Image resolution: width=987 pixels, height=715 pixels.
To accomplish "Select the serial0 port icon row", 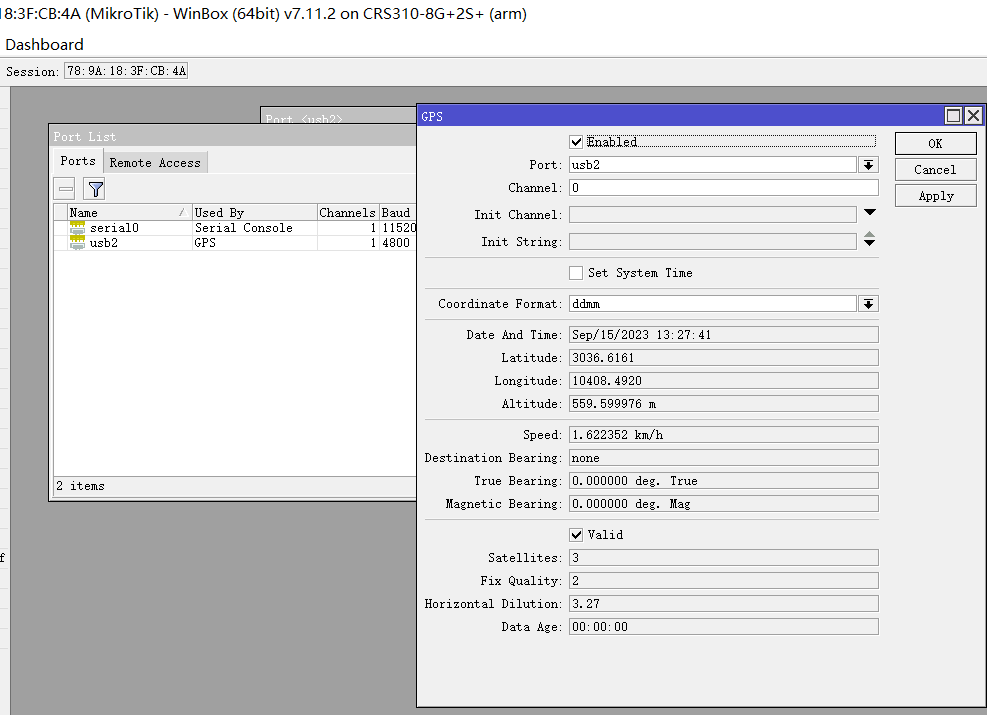I will 78,228.
